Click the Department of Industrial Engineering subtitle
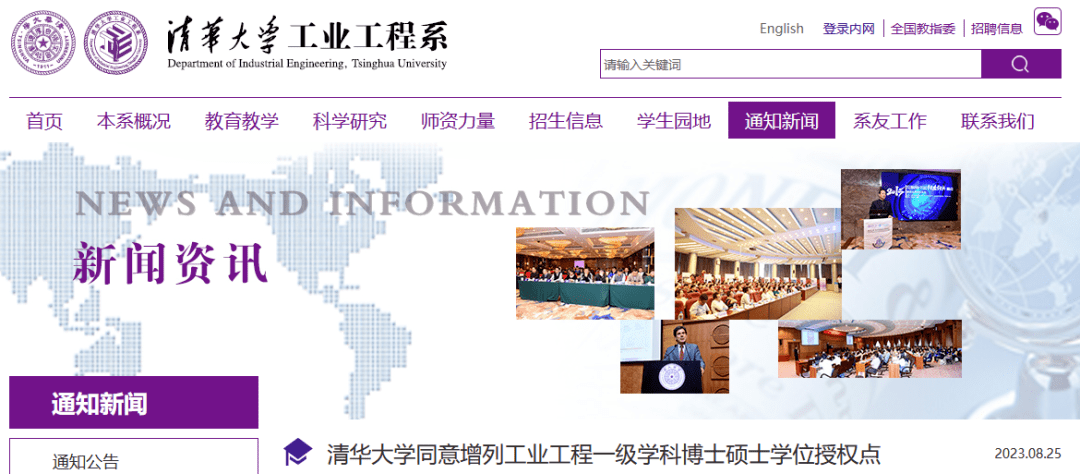The height and width of the screenshot is (474, 1080). [307, 64]
